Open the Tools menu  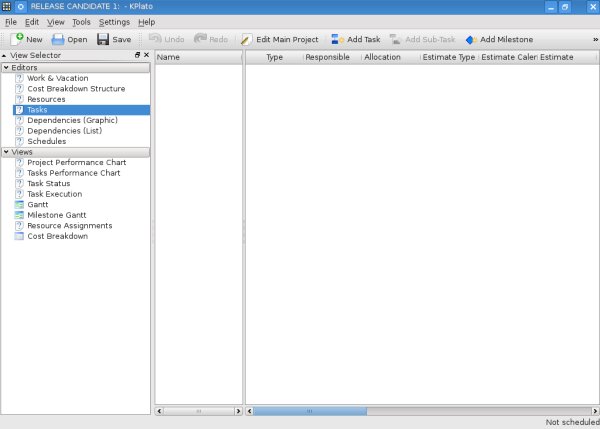[81, 21]
